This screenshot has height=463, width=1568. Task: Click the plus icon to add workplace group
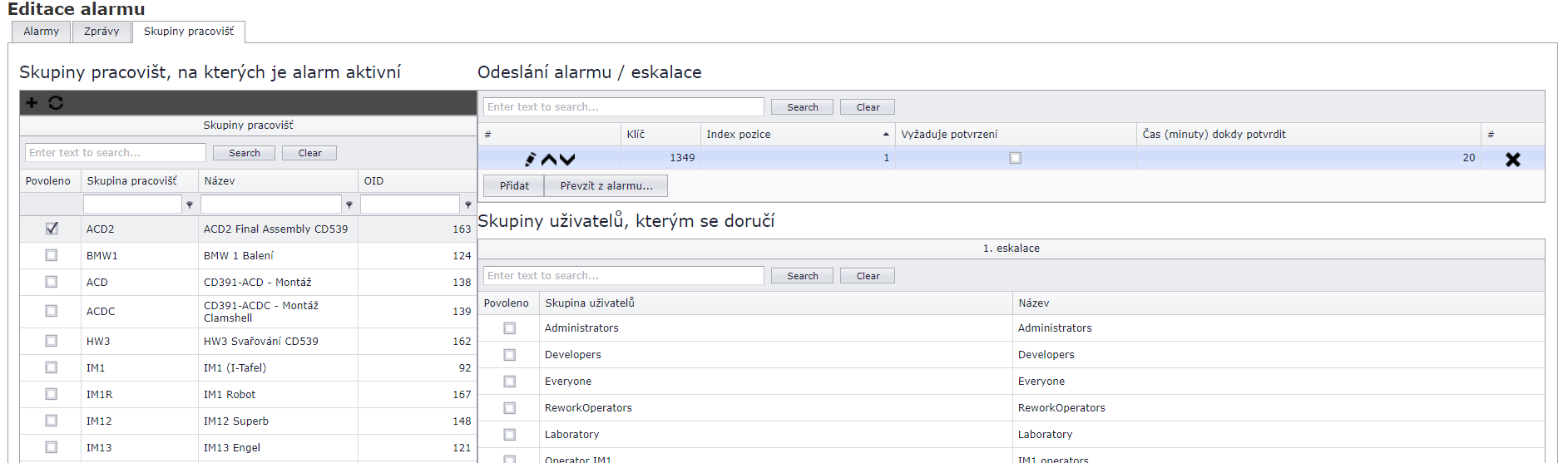pos(32,103)
